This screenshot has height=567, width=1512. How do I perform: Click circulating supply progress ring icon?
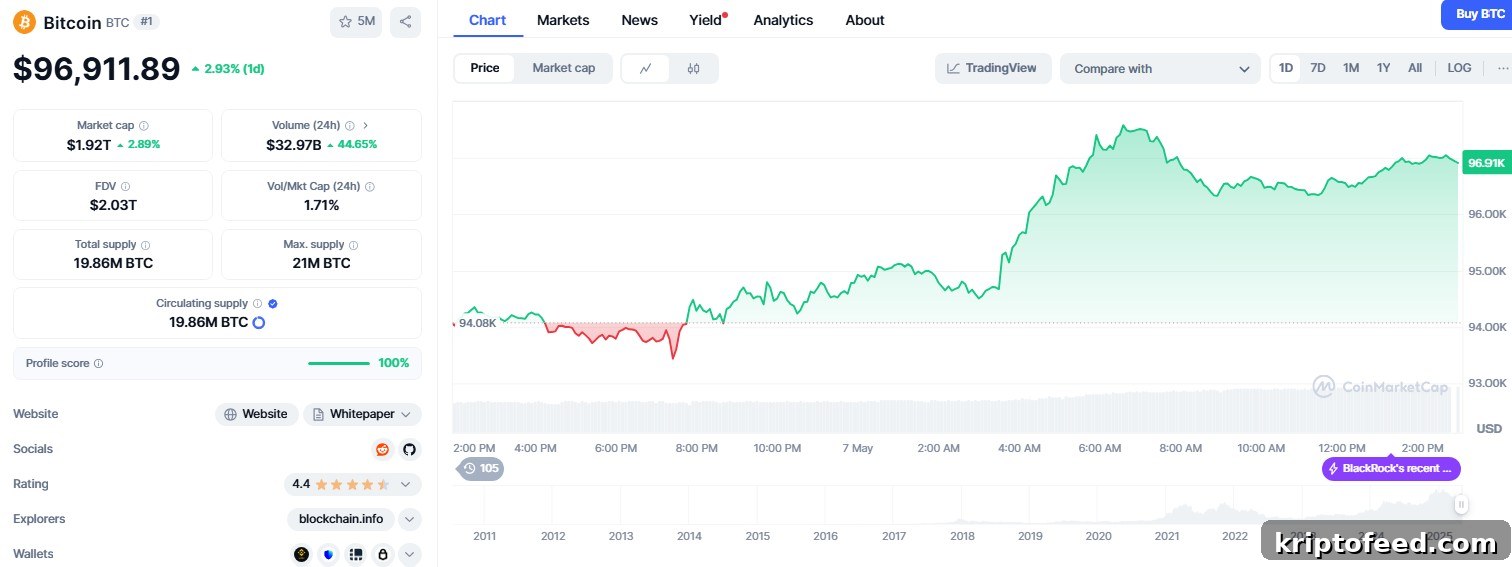click(x=259, y=323)
